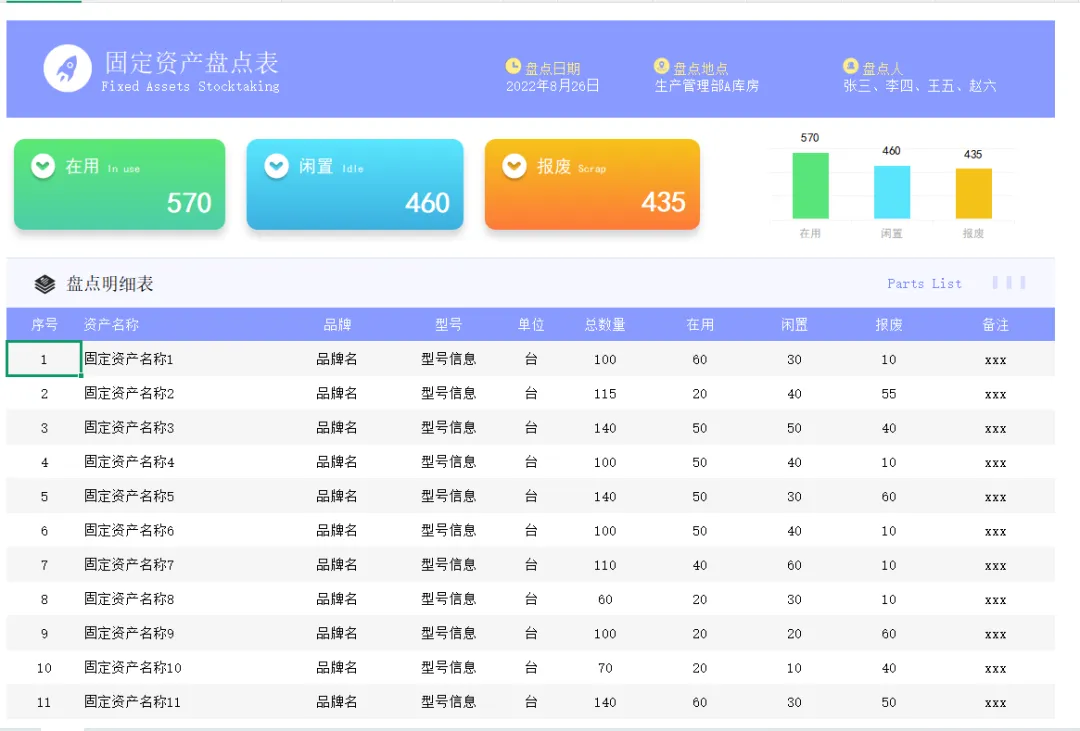This screenshot has width=1080, height=731.
Task: Click the 品牌 column header
Action: tap(338, 325)
